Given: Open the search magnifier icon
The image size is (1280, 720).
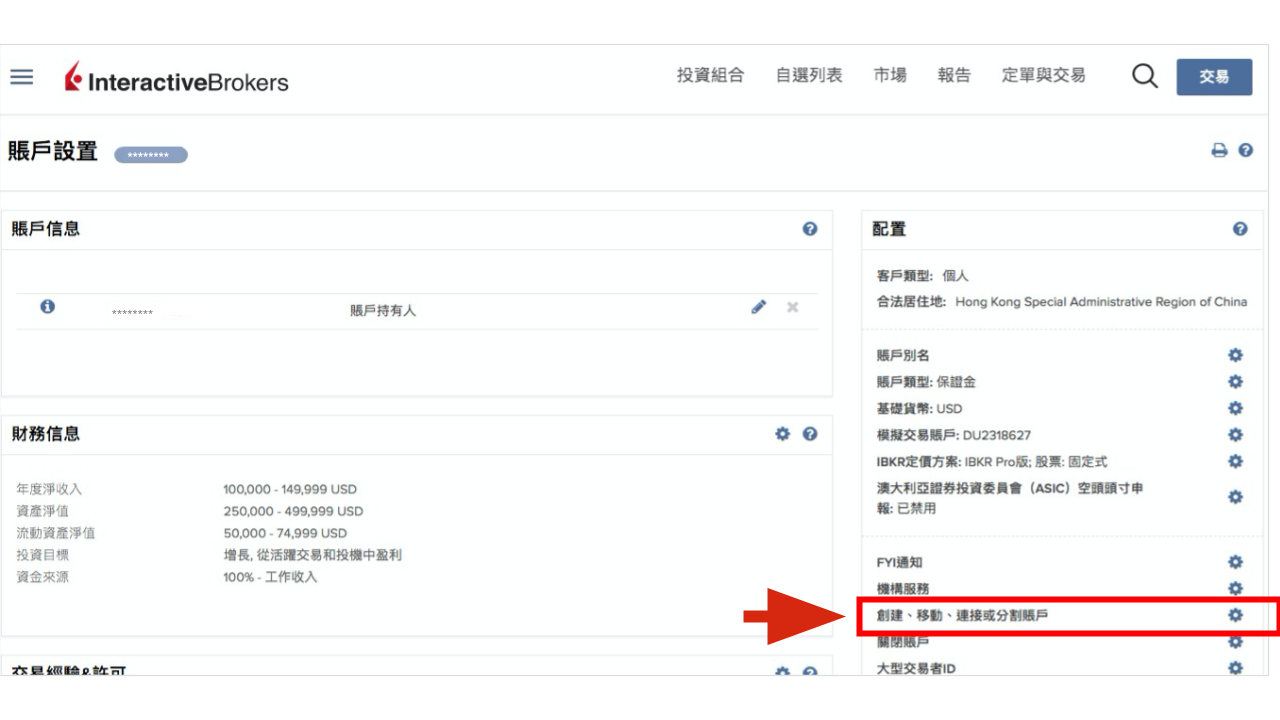Looking at the screenshot, I should [1145, 76].
